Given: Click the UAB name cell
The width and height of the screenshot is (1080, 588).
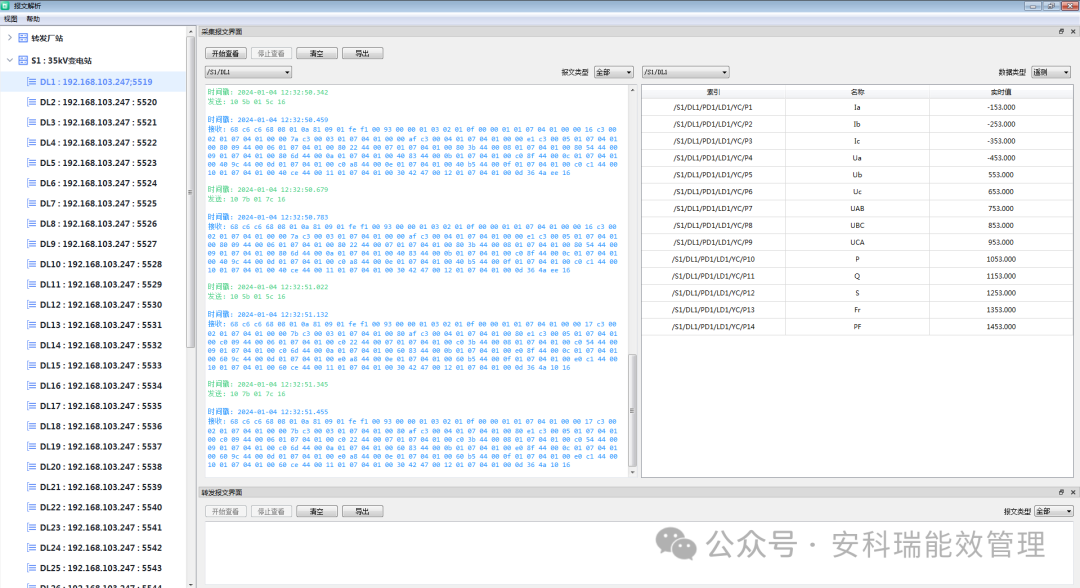Looking at the screenshot, I should [x=858, y=209].
